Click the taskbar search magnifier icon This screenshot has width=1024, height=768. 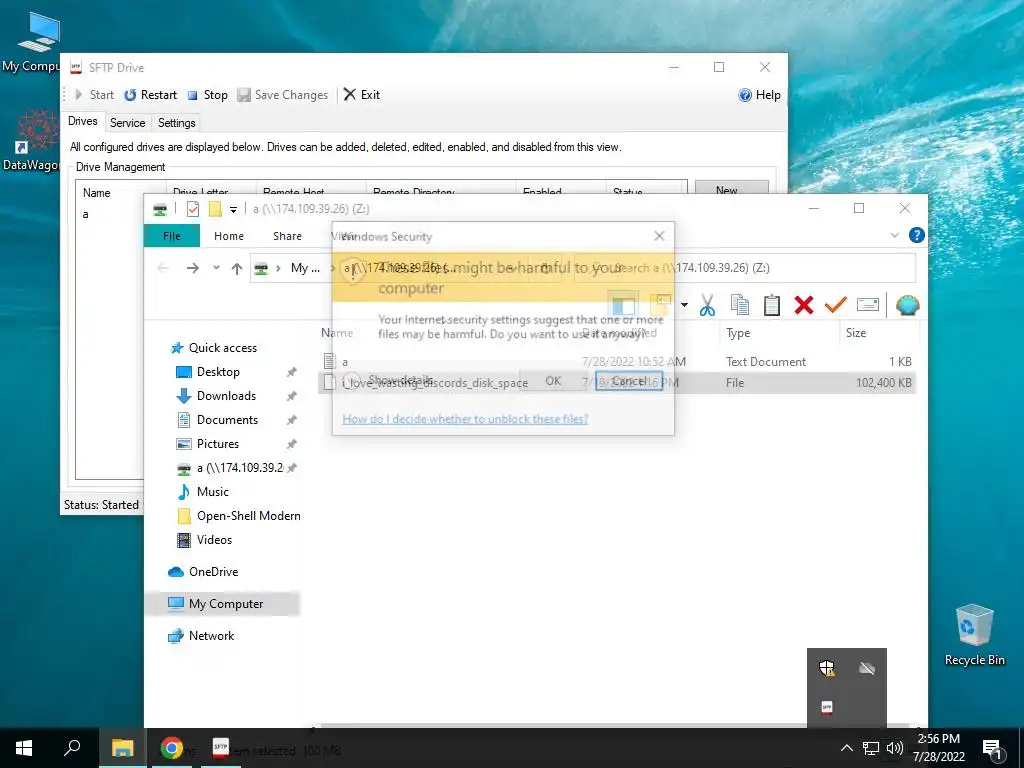(72, 748)
